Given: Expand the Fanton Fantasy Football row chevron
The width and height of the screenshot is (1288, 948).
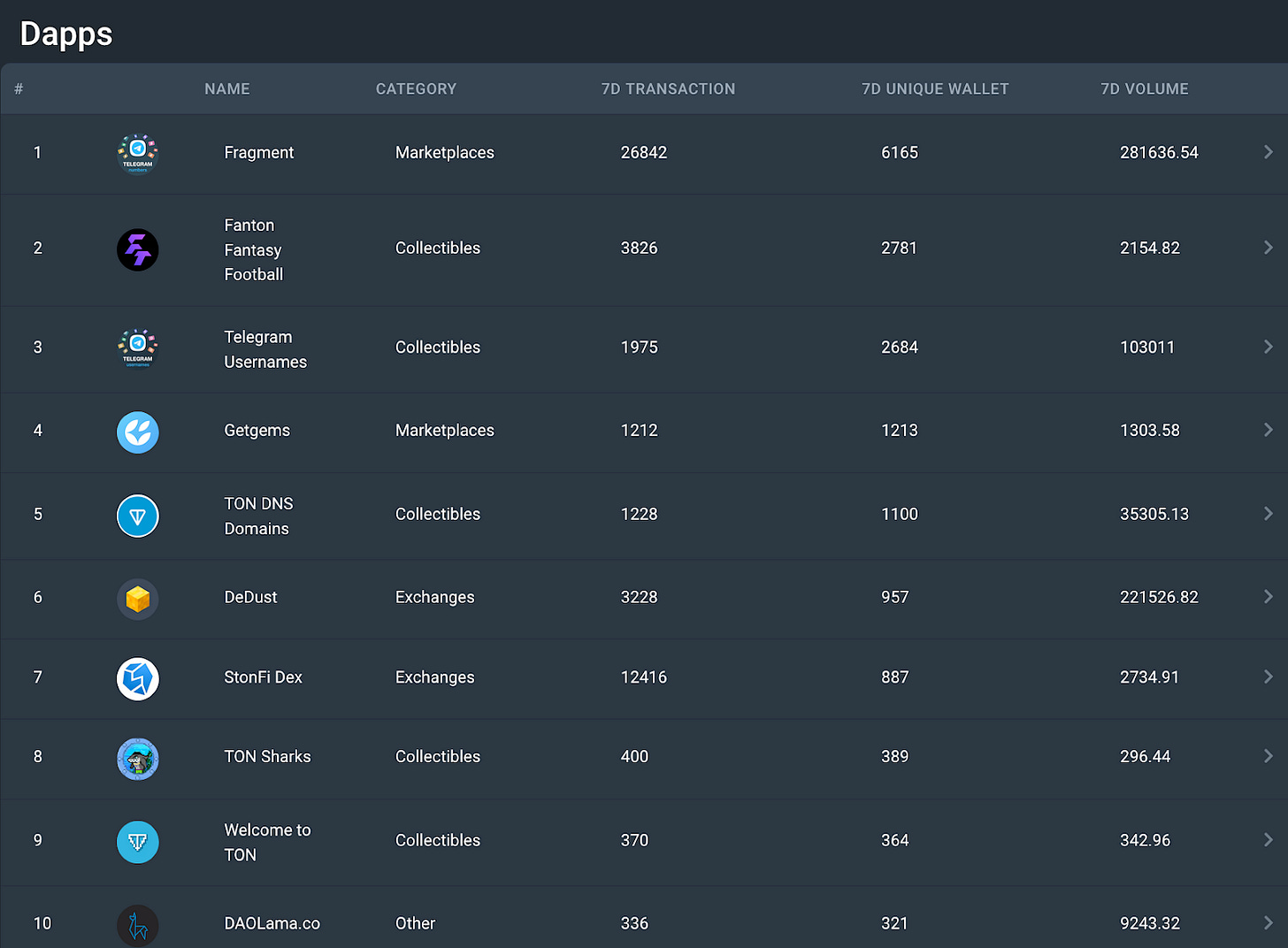Looking at the screenshot, I should (1269, 248).
